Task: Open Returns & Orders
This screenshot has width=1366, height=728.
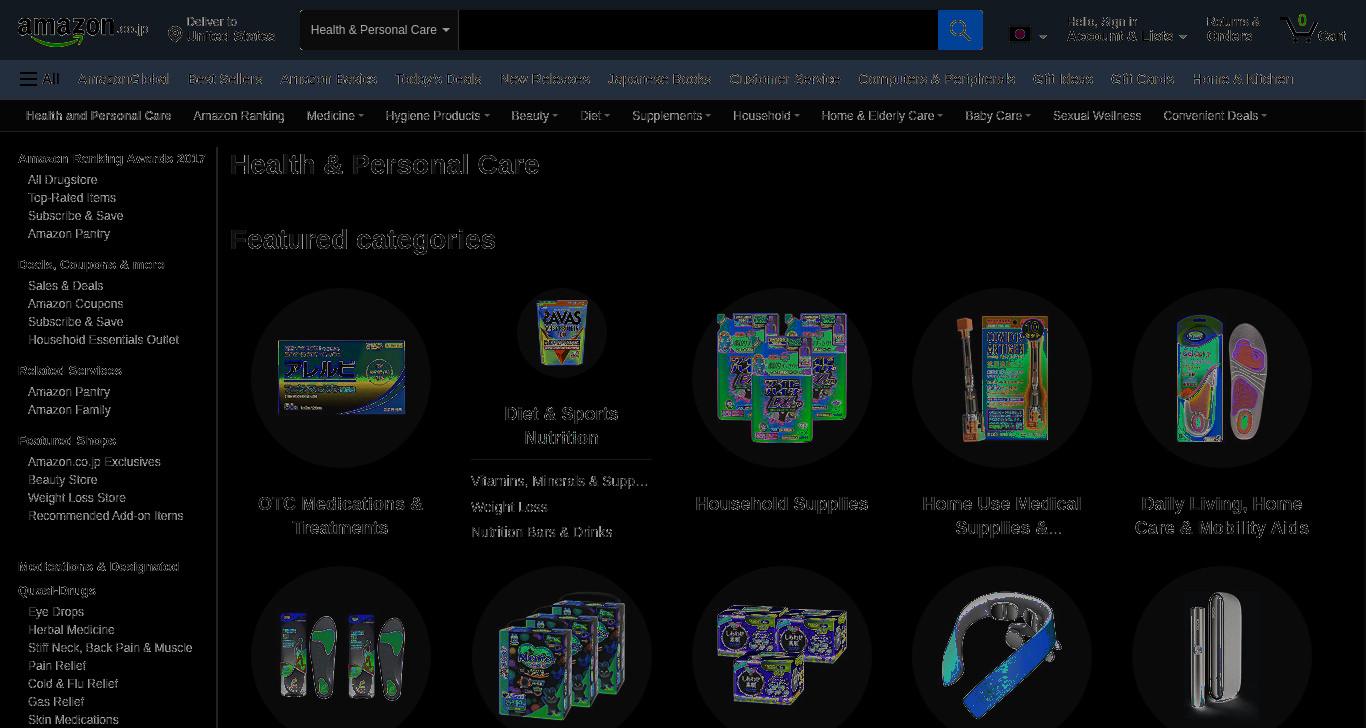Action: point(1233,29)
